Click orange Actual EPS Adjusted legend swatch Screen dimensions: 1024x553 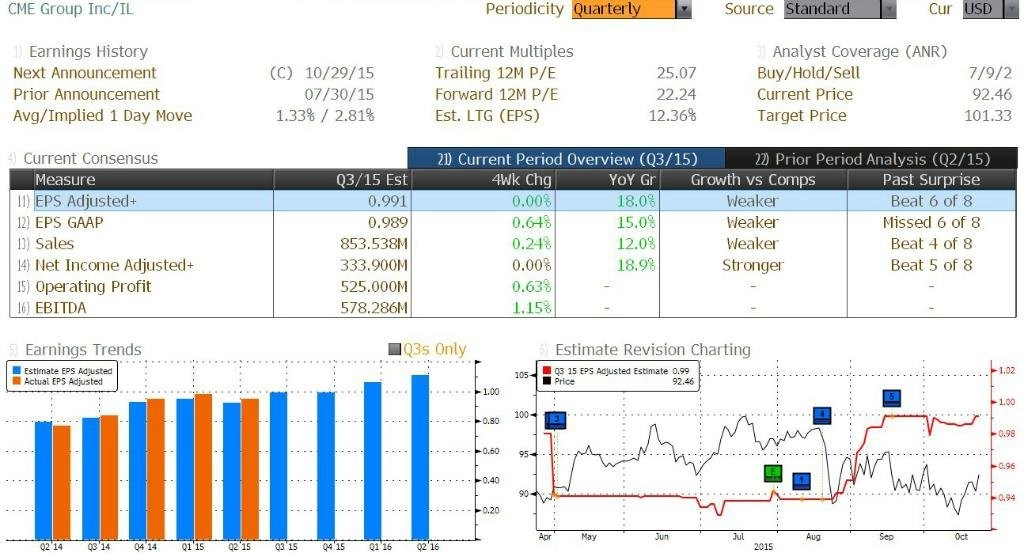[16, 381]
